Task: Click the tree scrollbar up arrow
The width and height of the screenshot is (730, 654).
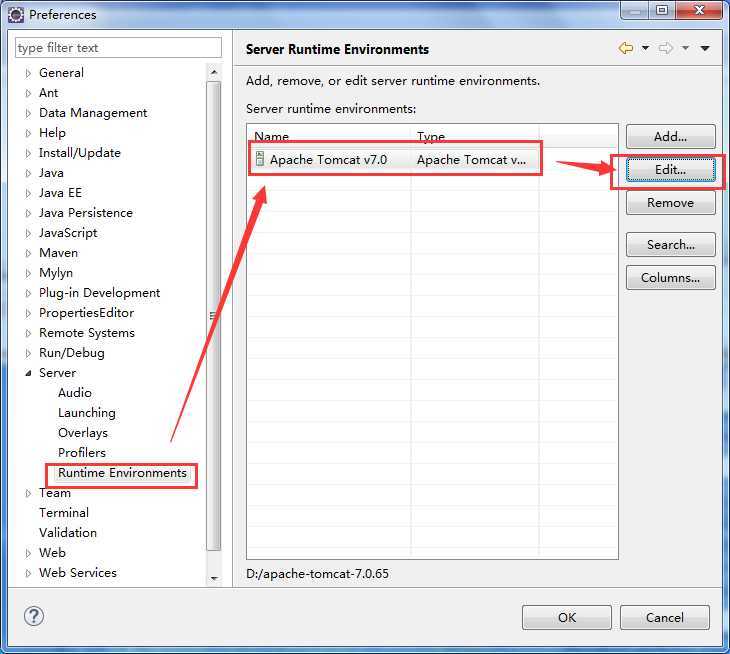Action: point(214,72)
